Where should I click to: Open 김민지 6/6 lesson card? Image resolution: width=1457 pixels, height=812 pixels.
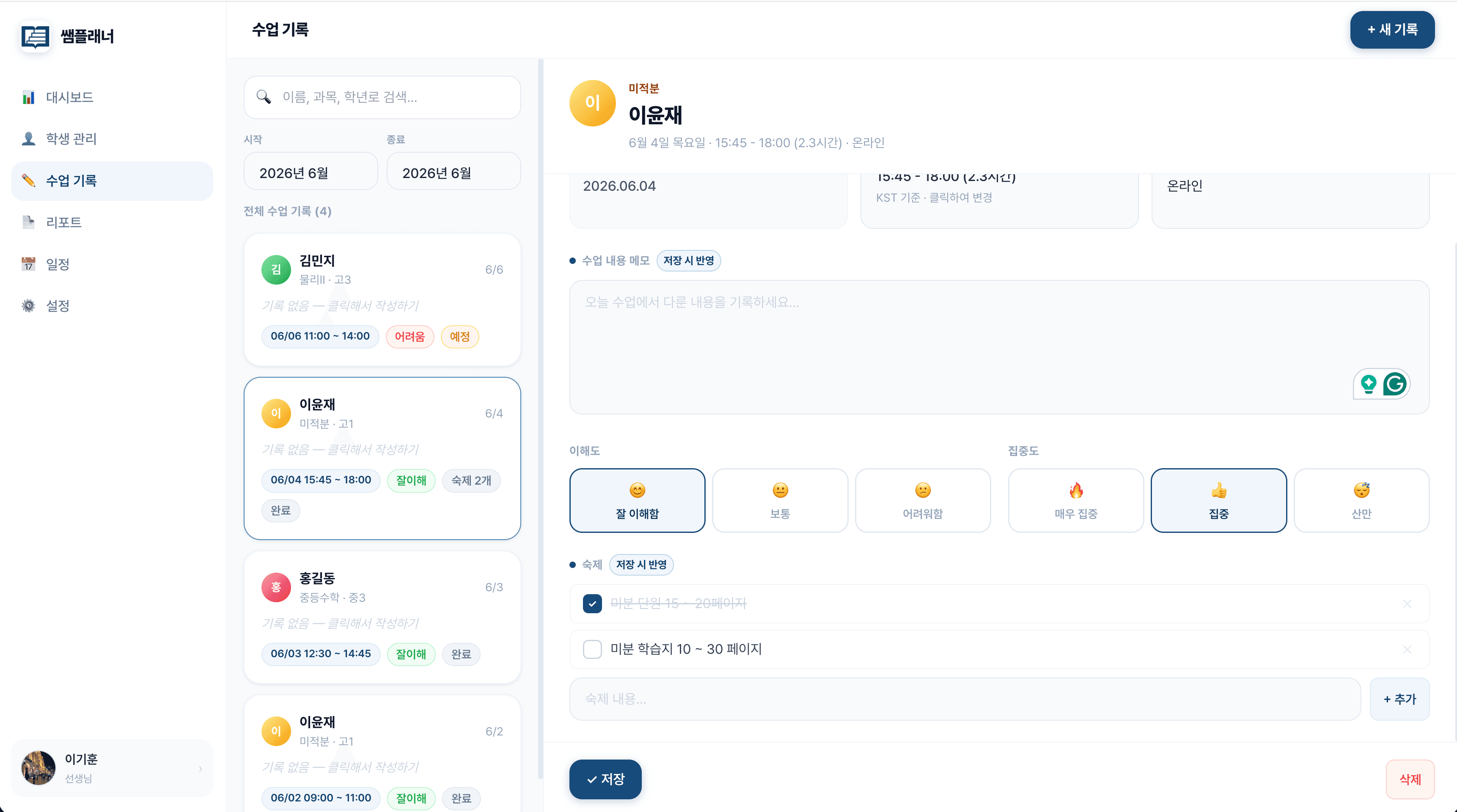[382, 300]
